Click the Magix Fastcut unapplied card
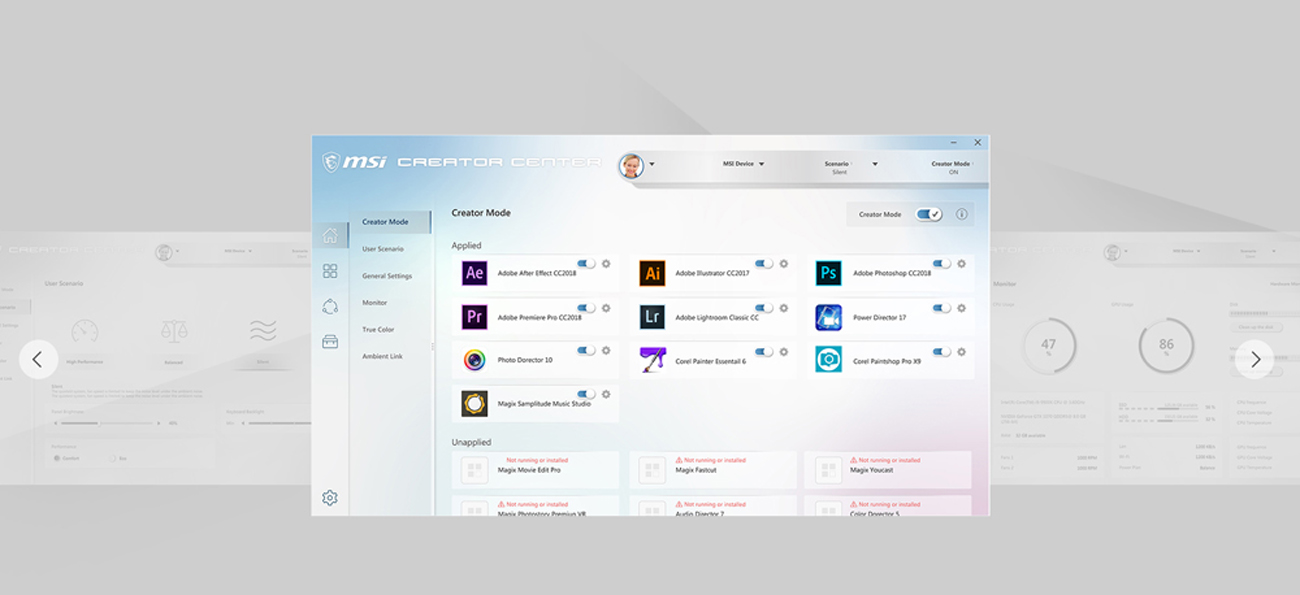 click(713, 469)
